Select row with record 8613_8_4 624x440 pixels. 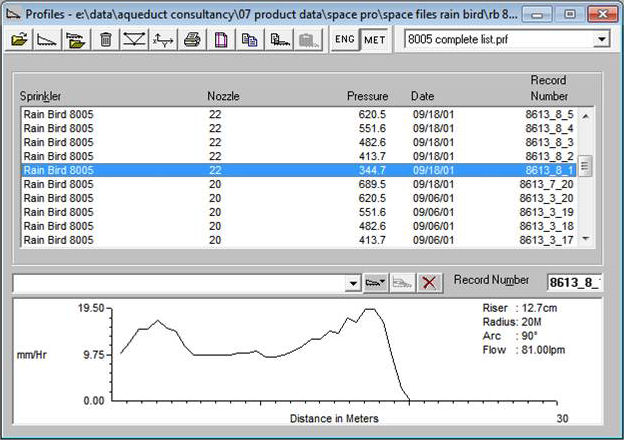(x=298, y=128)
